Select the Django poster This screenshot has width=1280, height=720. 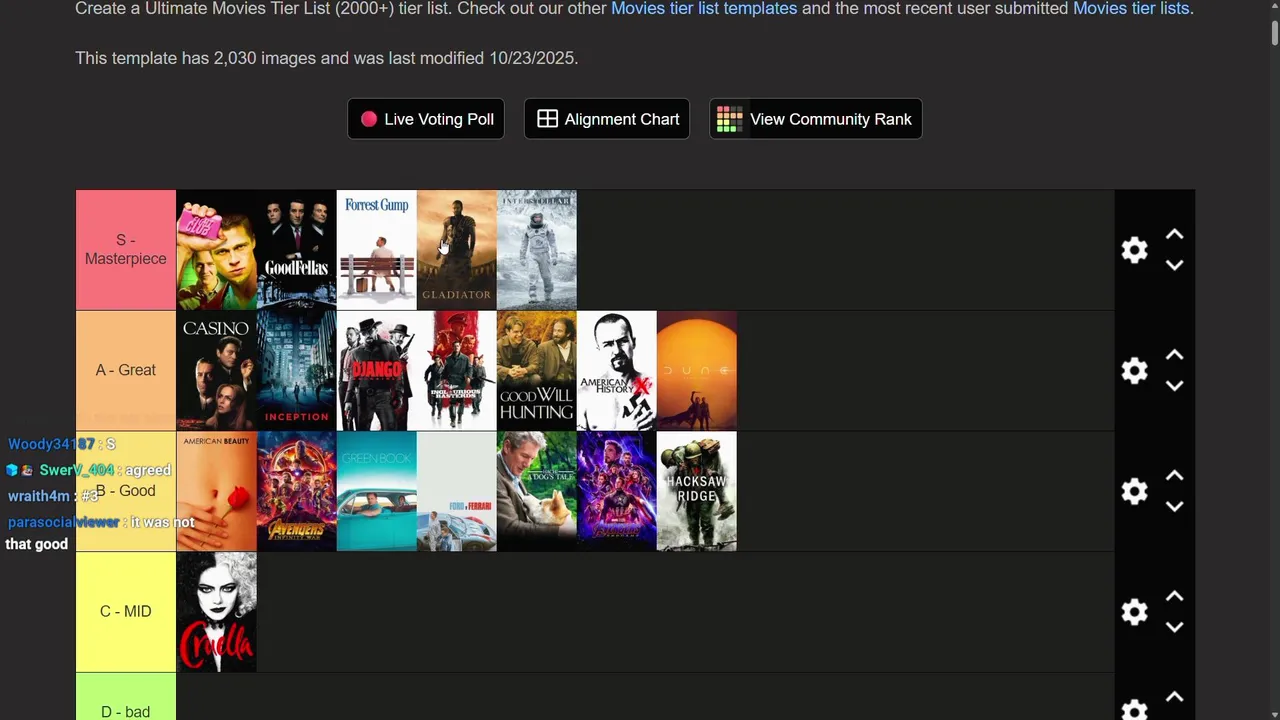coord(376,371)
